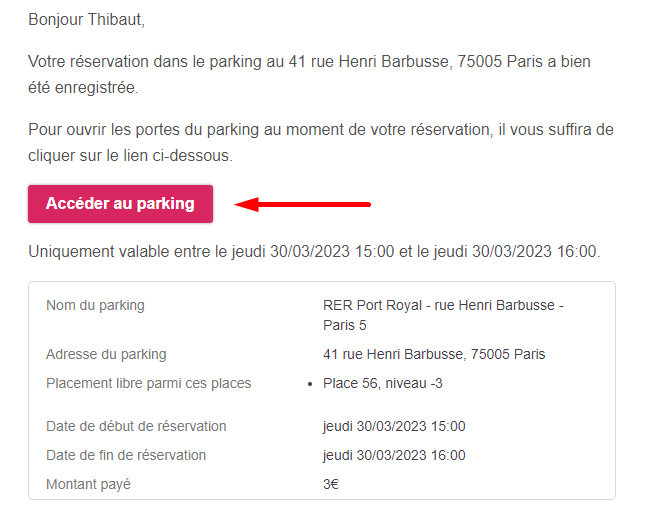The width and height of the screenshot is (645, 507).
Task: Click the Place 56, niveau -3 entry
Action: pos(383,383)
